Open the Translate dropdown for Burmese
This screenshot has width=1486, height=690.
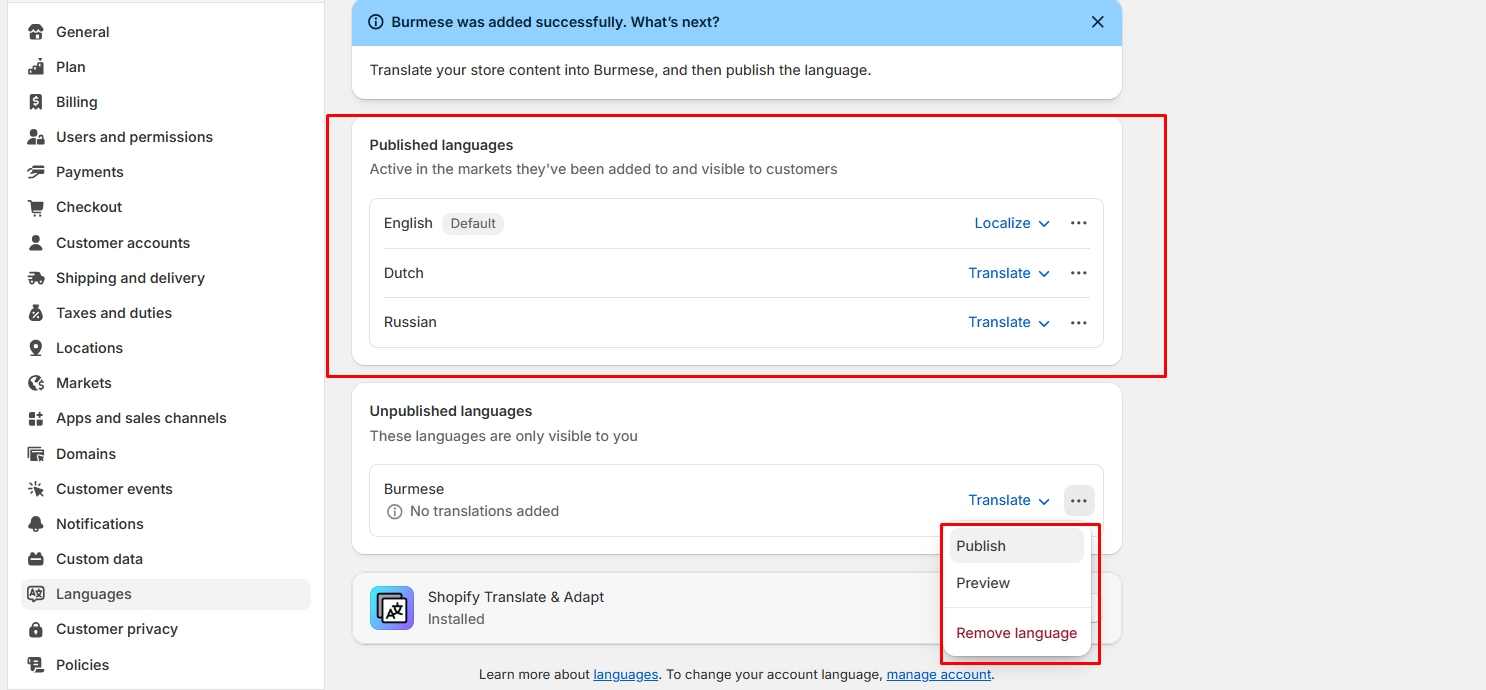tap(1009, 500)
